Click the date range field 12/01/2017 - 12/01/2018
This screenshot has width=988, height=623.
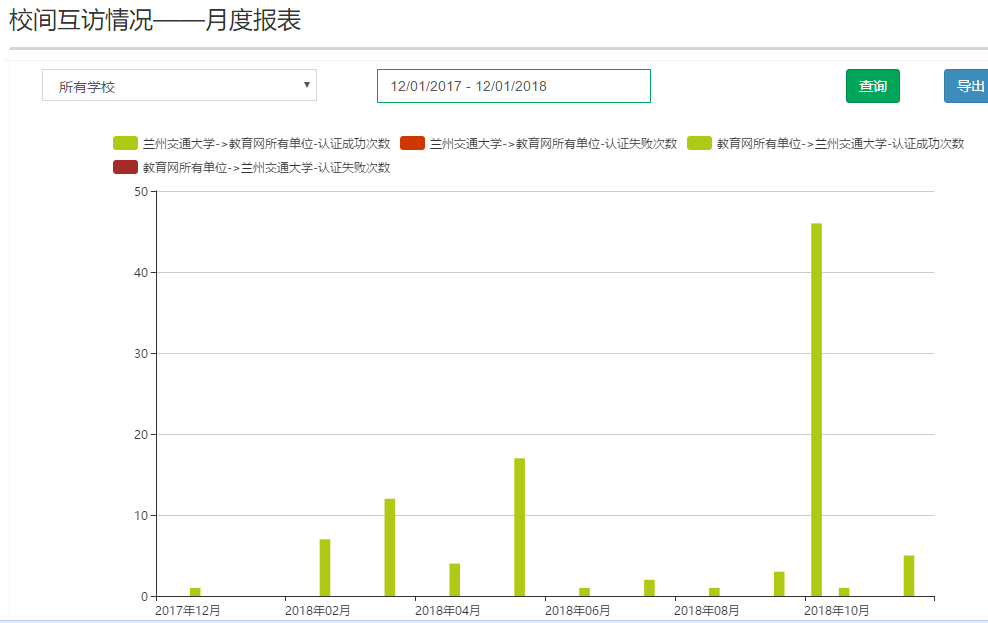513,86
